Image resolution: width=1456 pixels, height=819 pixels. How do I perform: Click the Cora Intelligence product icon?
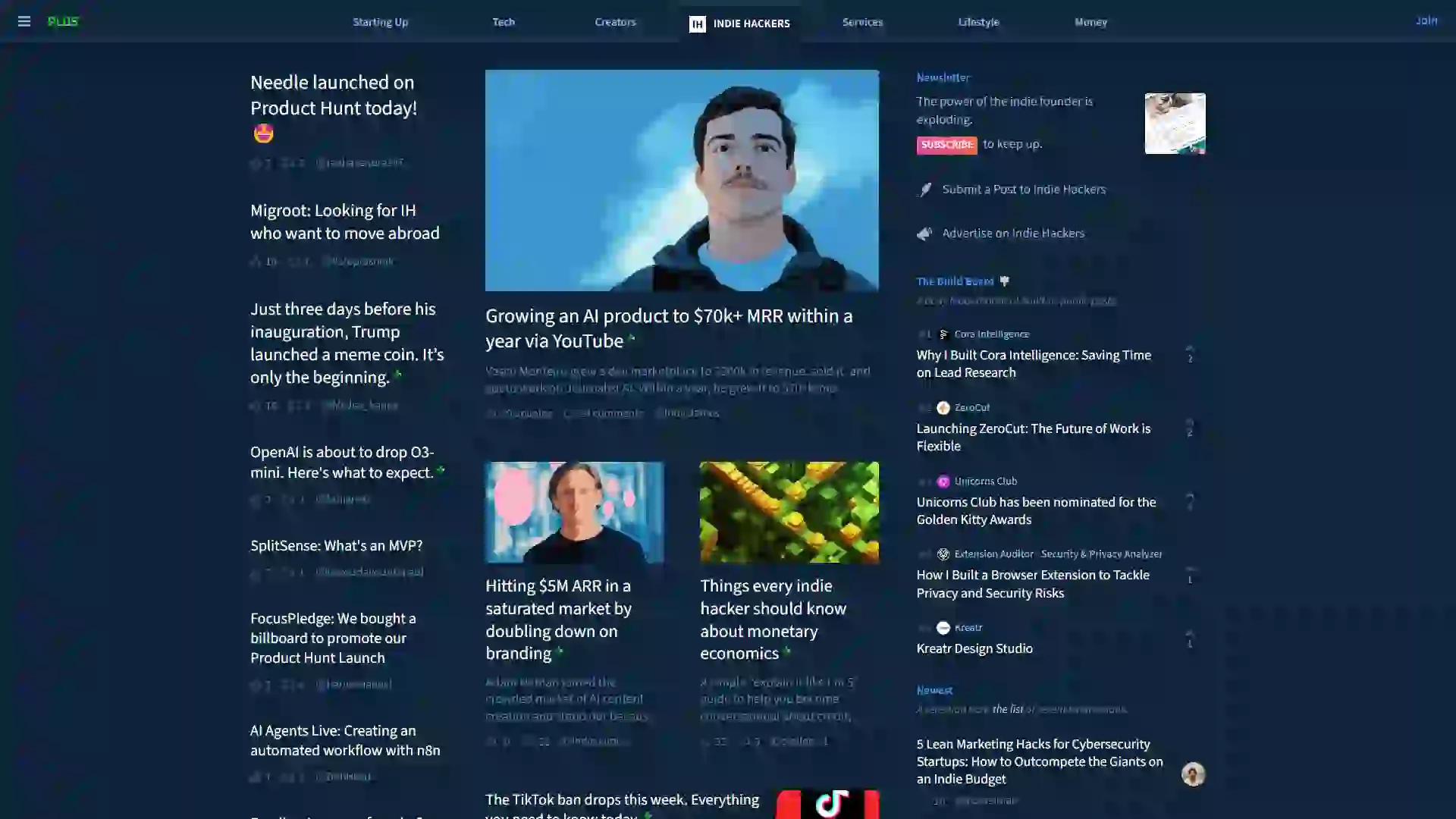coord(943,334)
